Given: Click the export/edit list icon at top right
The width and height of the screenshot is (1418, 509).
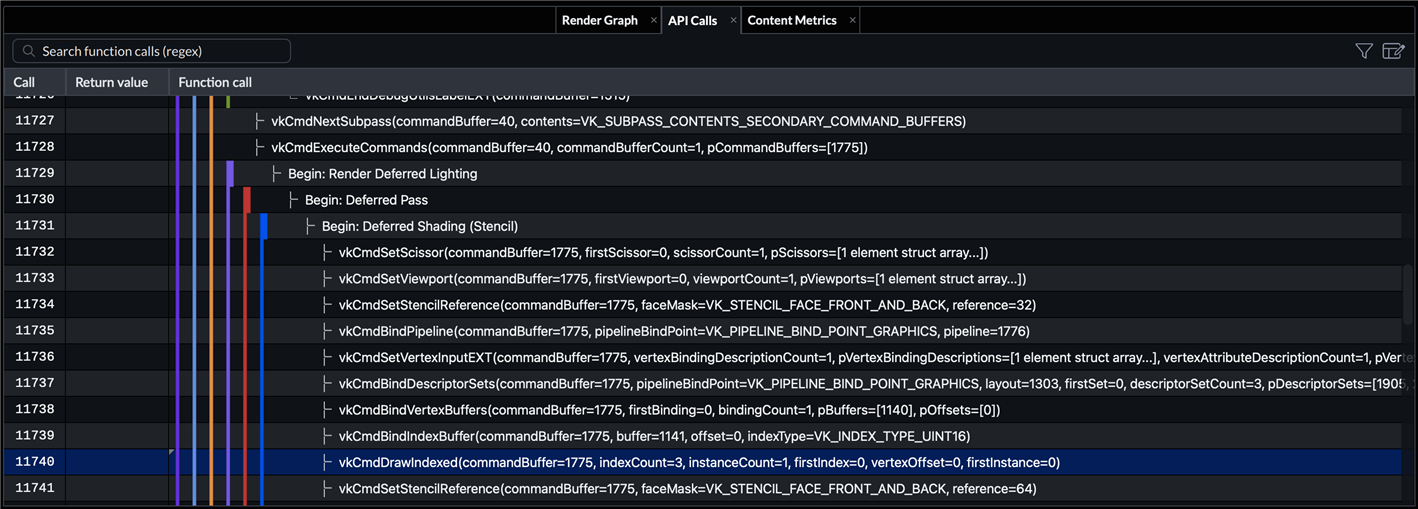Looking at the screenshot, I should 1393,51.
